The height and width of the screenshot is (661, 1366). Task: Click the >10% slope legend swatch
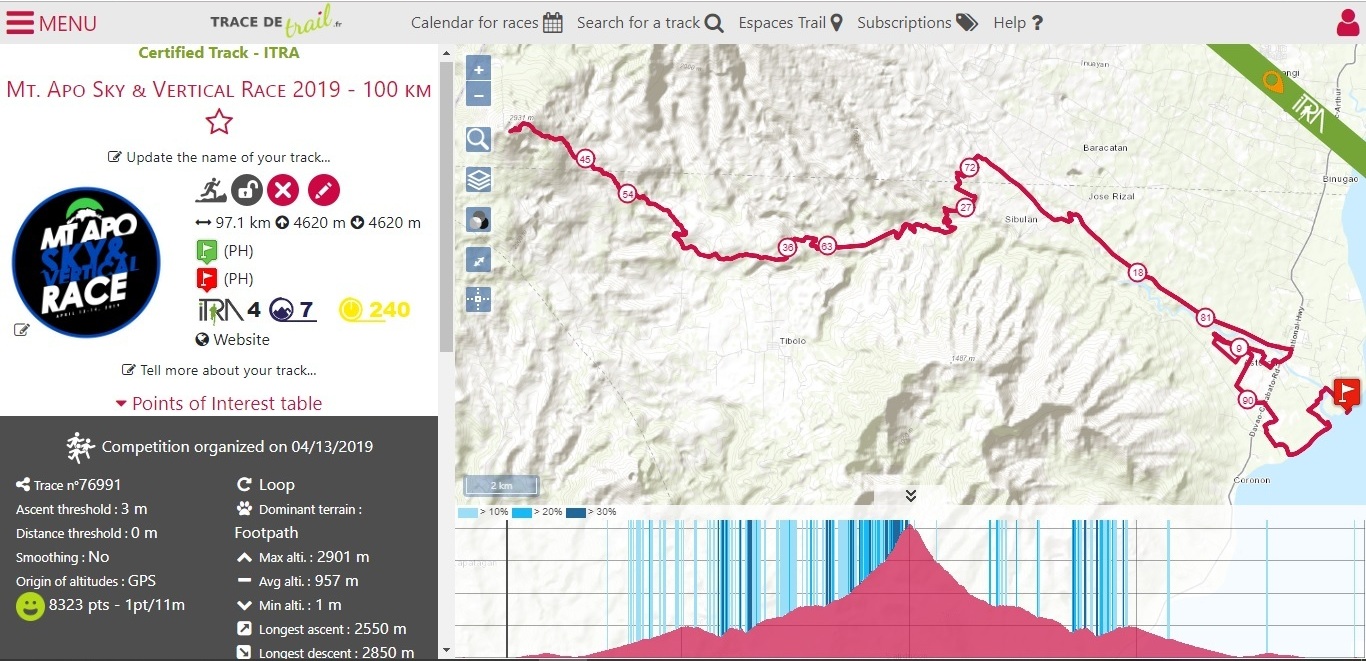coord(470,512)
